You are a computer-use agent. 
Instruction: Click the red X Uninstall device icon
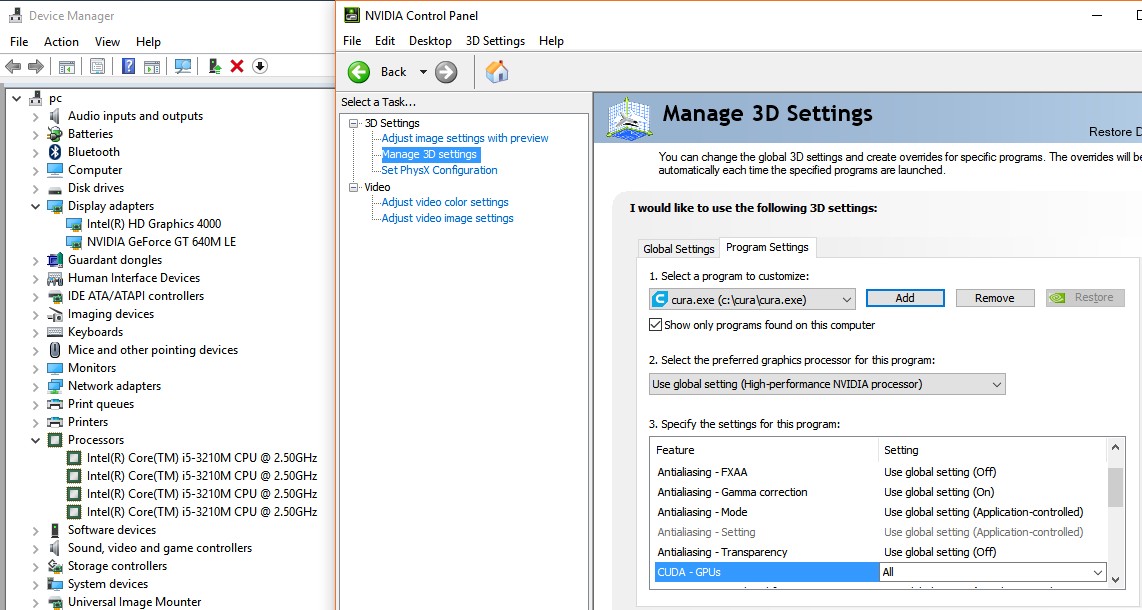tap(237, 66)
